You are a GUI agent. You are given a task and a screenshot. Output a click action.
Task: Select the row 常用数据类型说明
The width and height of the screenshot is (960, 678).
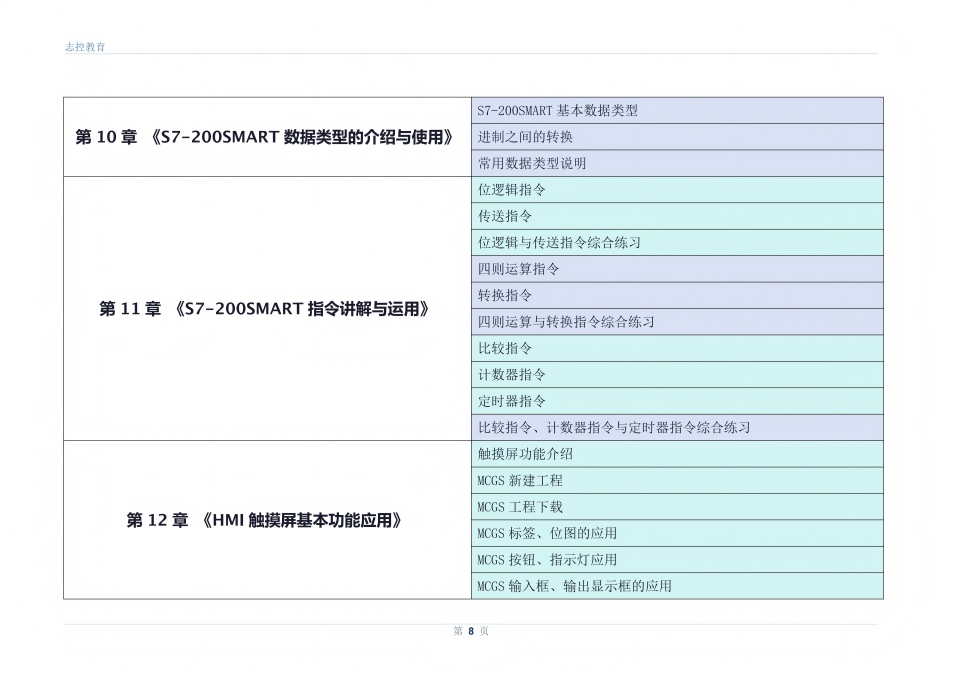677,164
